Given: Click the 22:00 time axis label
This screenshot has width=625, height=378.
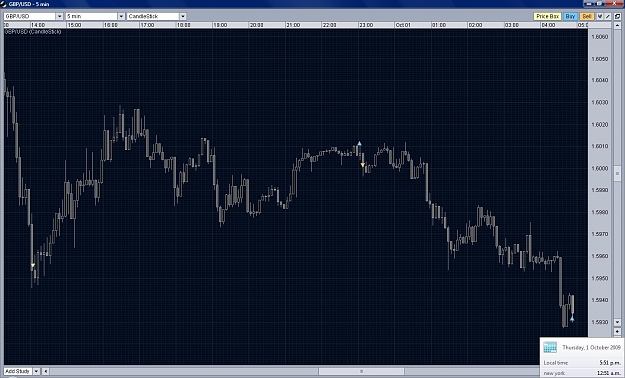Looking at the screenshot, I should click(x=329, y=25).
